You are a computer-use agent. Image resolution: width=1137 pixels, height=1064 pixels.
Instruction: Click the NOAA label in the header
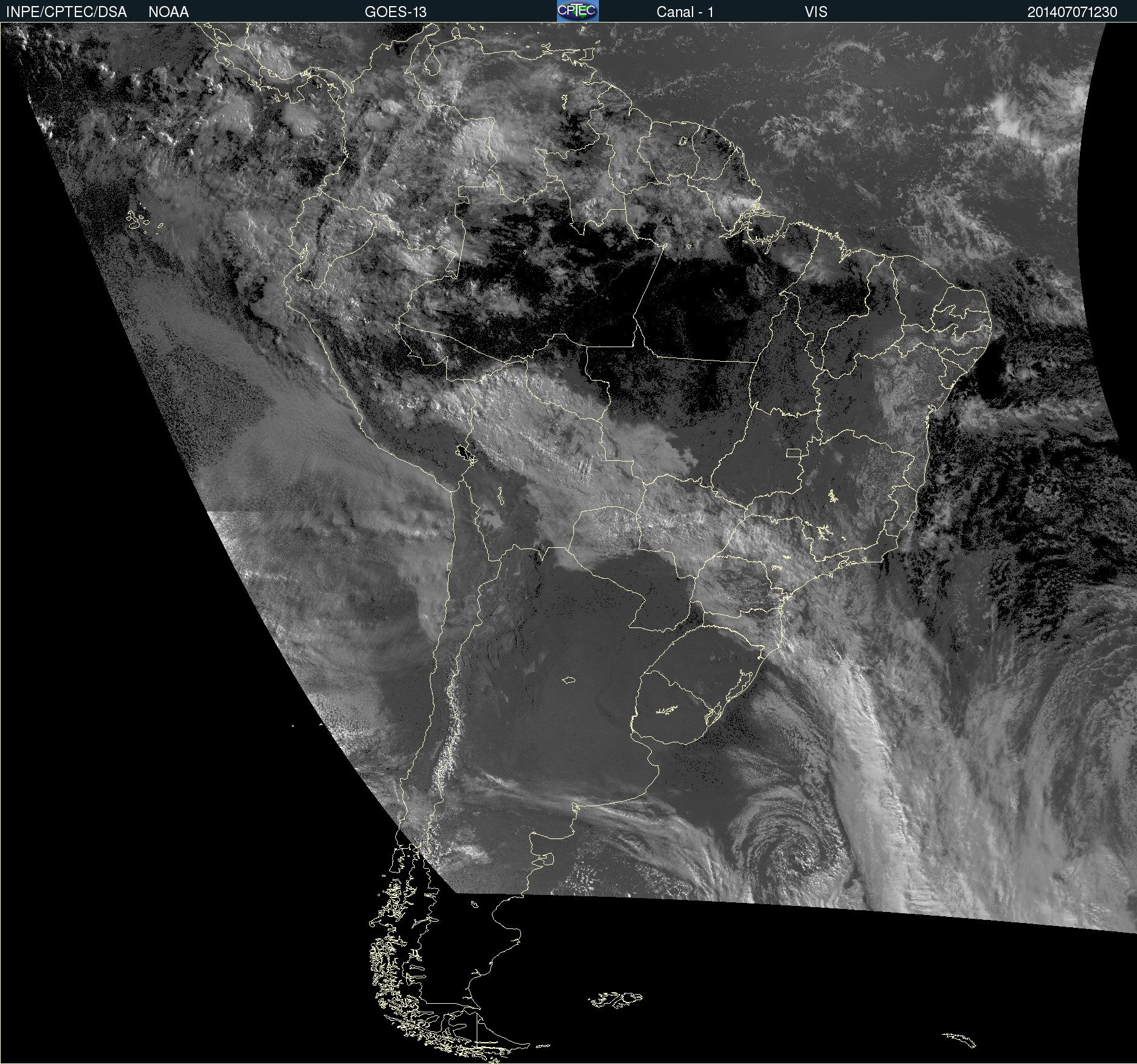click(168, 12)
